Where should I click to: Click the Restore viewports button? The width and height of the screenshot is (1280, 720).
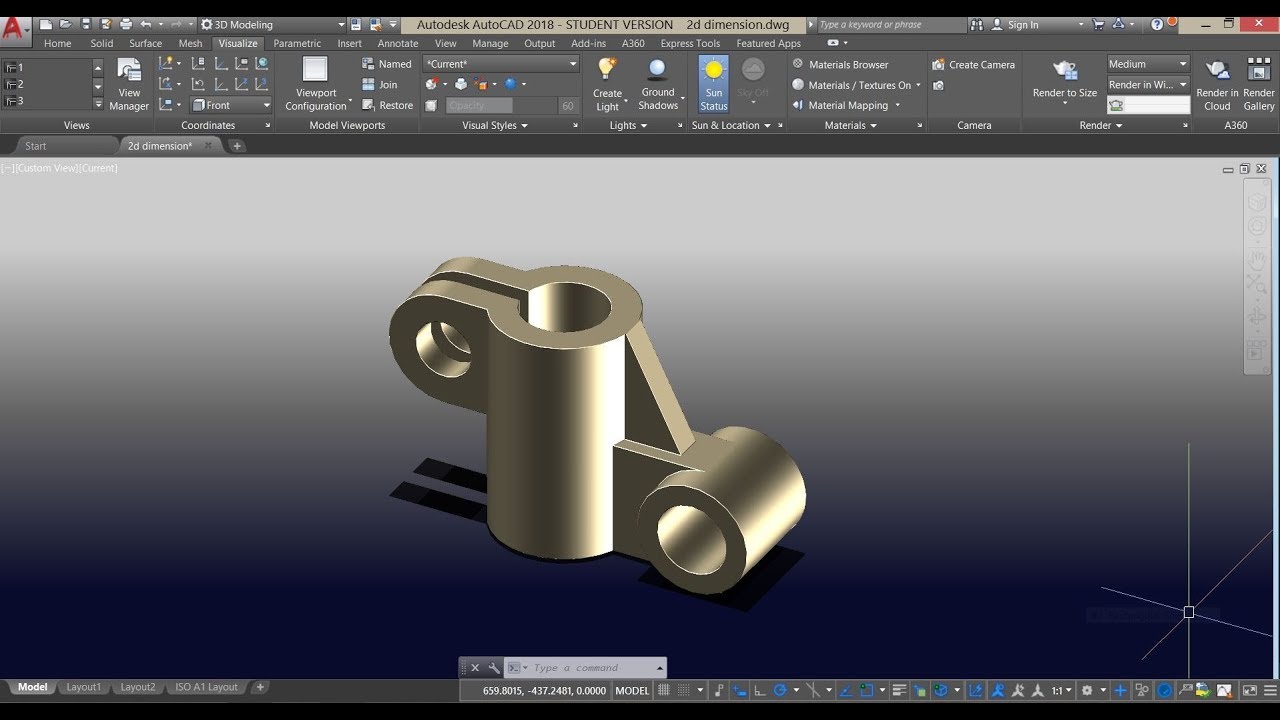tap(388, 105)
